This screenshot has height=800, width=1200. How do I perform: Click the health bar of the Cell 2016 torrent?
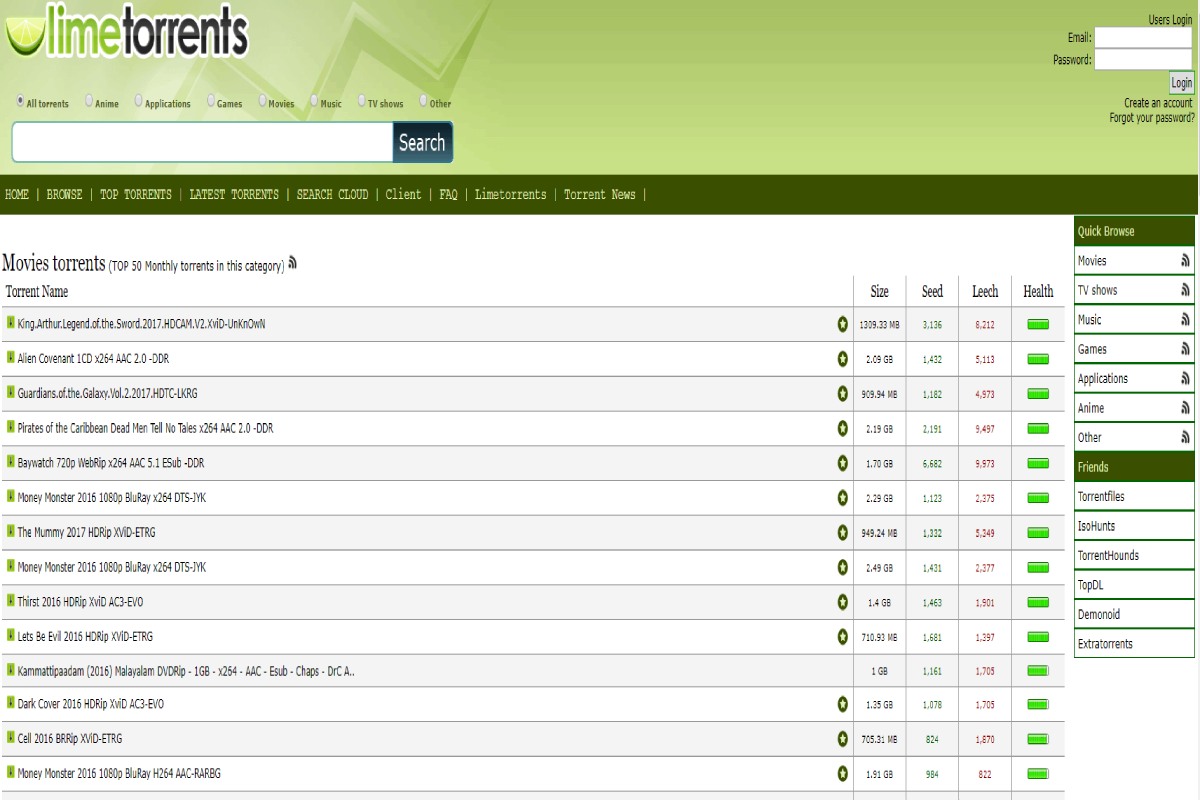pos(1038,739)
